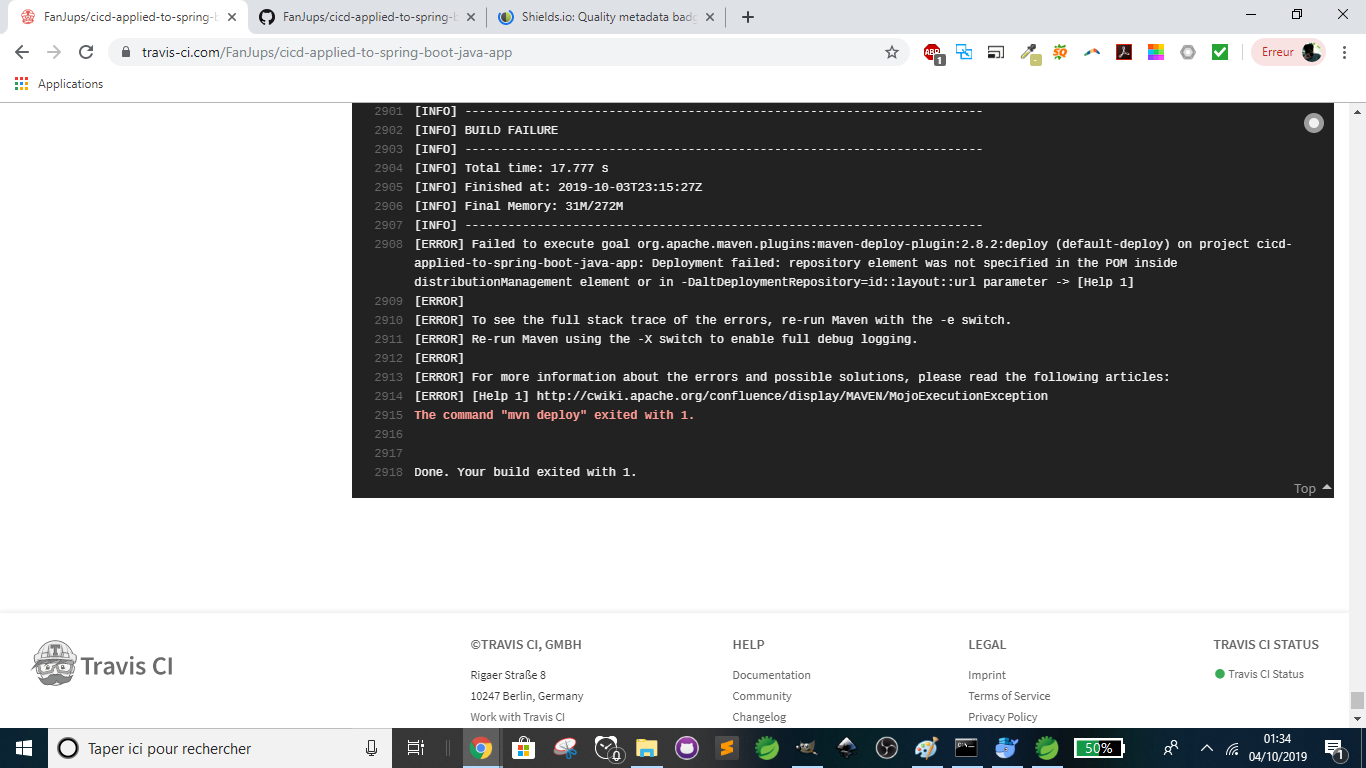Image resolution: width=1366 pixels, height=768 pixels.
Task: Click the rainbow color grid extension
Action: pyautogui.click(x=1156, y=52)
